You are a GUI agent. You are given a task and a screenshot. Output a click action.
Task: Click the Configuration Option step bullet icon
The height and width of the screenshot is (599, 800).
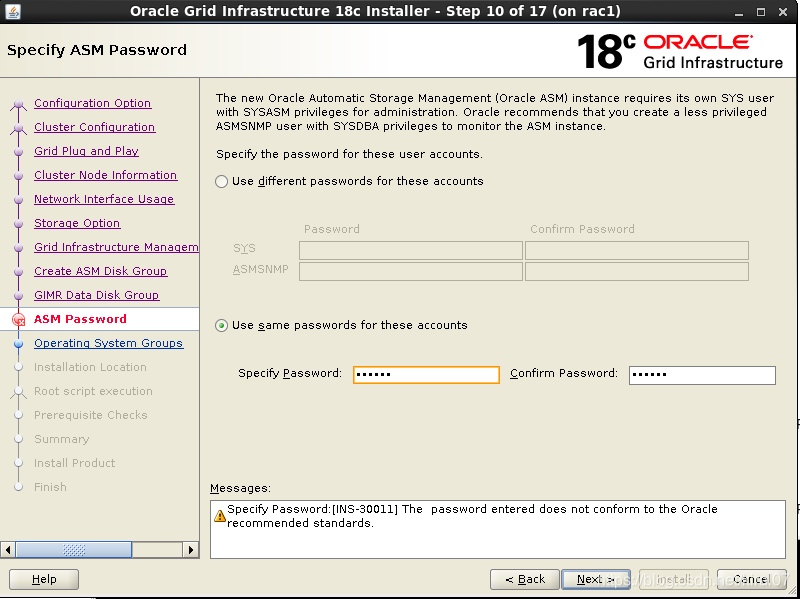point(18,104)
